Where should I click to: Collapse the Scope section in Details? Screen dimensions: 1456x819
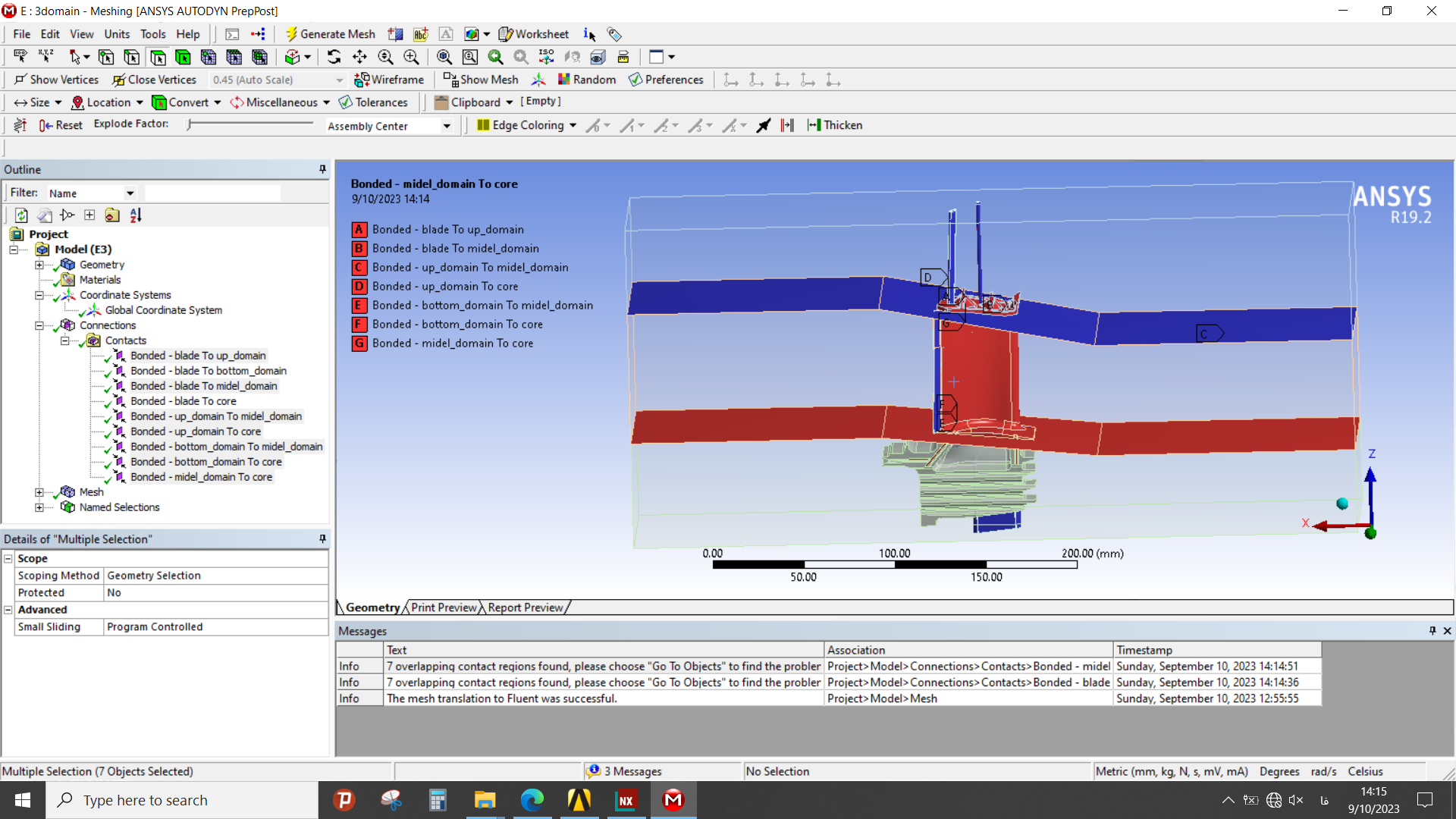8,559
